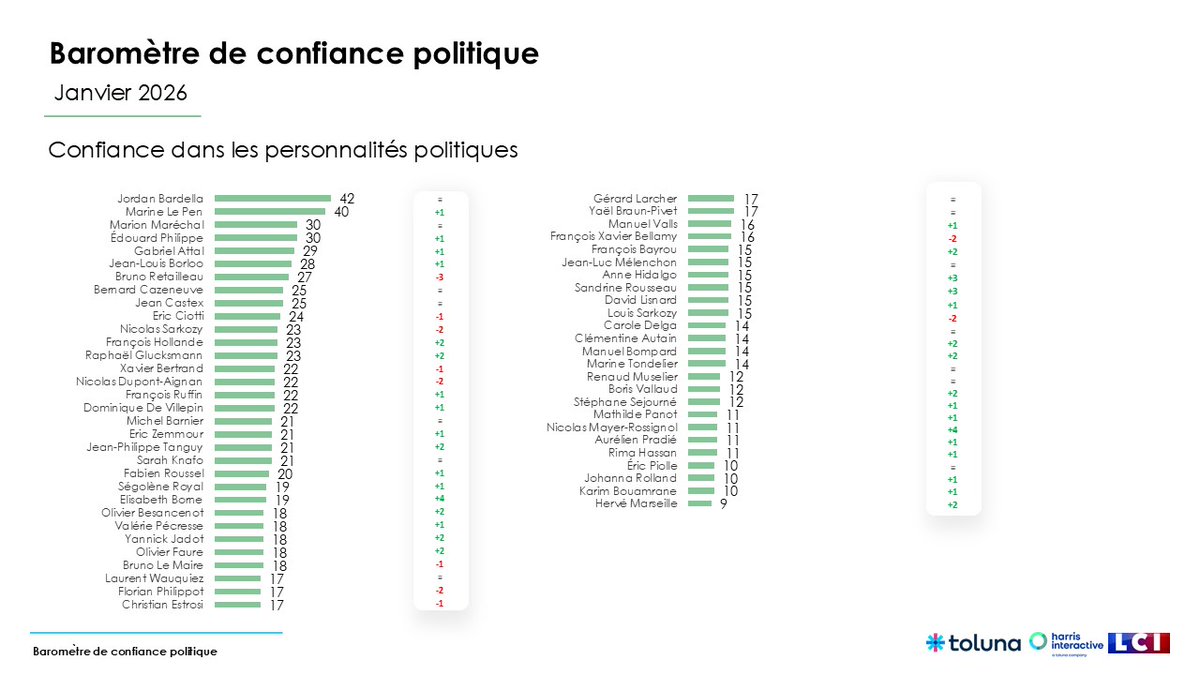Click the footer "Baromètre de confiance politique" text
Image resolution: width=1200 pixels, height=675 pixels.
(x=124, y=651)
